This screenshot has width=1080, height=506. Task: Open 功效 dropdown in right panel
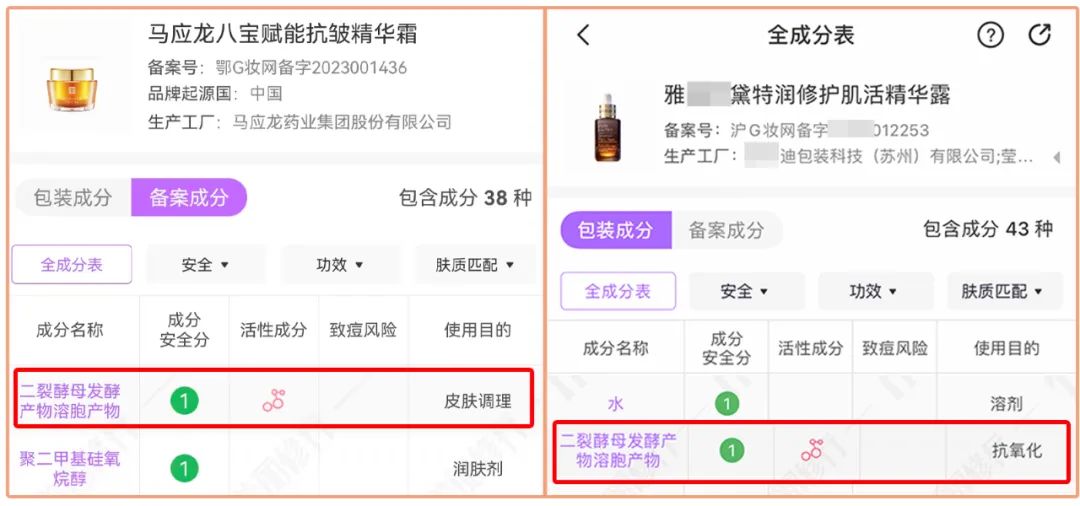873,291
